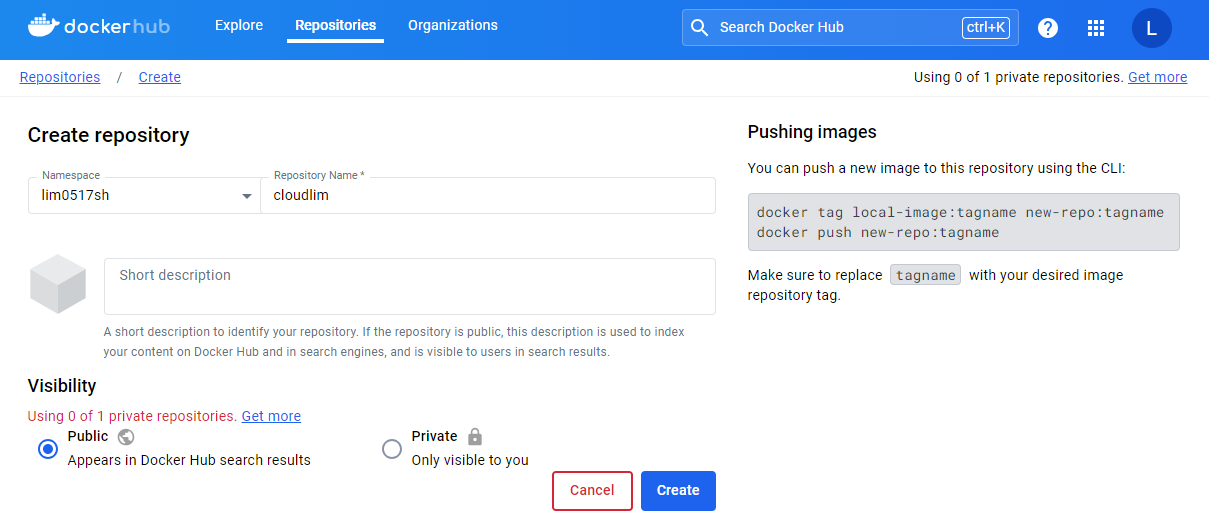Click the Create repository heading
1209x518 pixels.
108,135
